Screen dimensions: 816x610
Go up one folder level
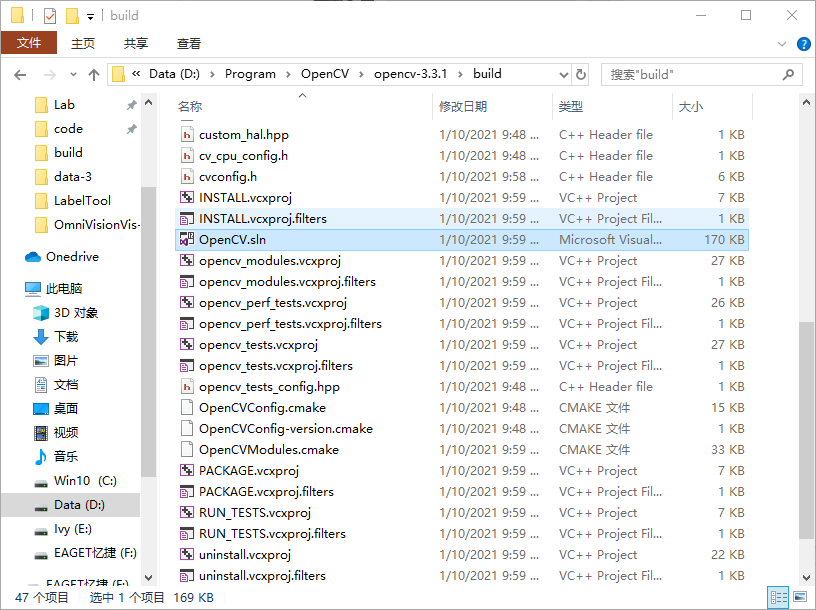point(94,75)
